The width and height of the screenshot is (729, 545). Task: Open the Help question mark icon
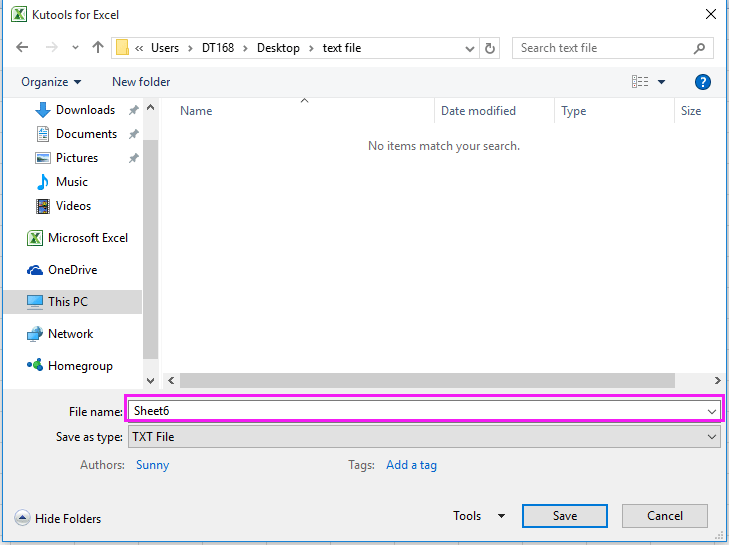pos(702,82)
